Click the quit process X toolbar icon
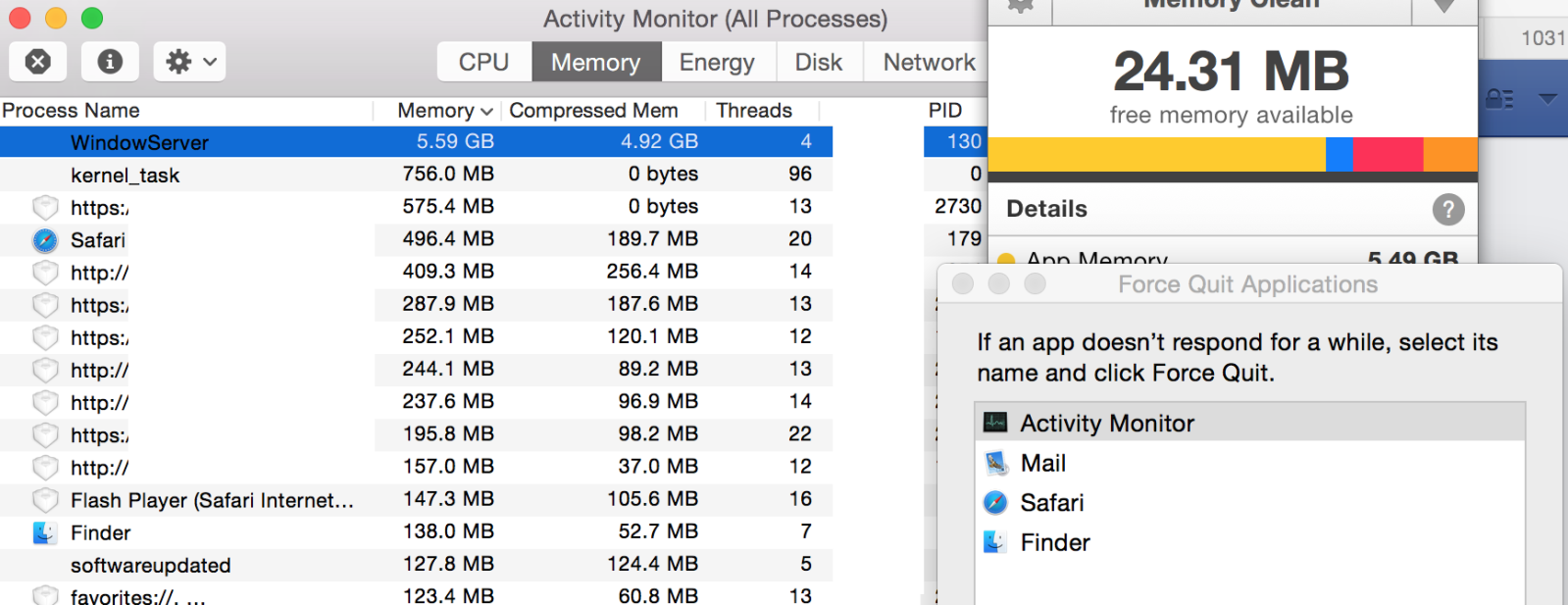 (x=37, y=62)
